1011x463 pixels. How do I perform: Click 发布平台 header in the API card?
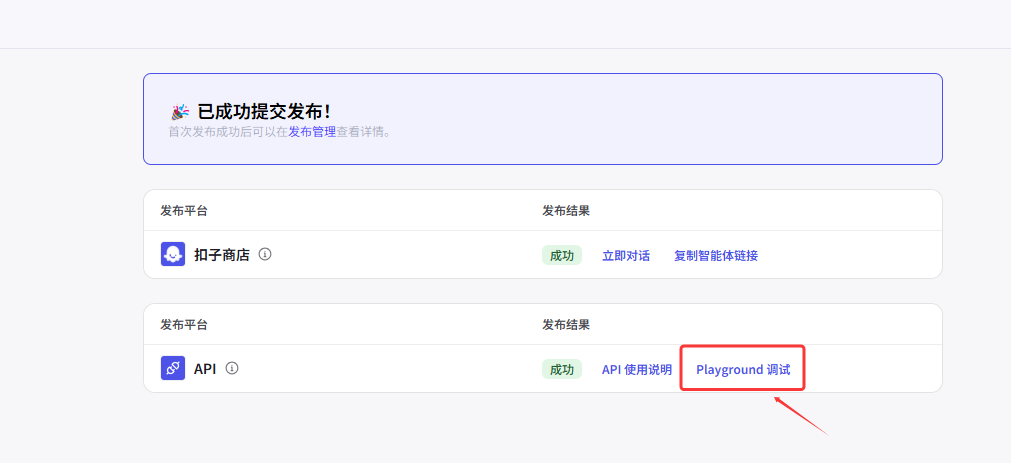click(x=184, y=325)
